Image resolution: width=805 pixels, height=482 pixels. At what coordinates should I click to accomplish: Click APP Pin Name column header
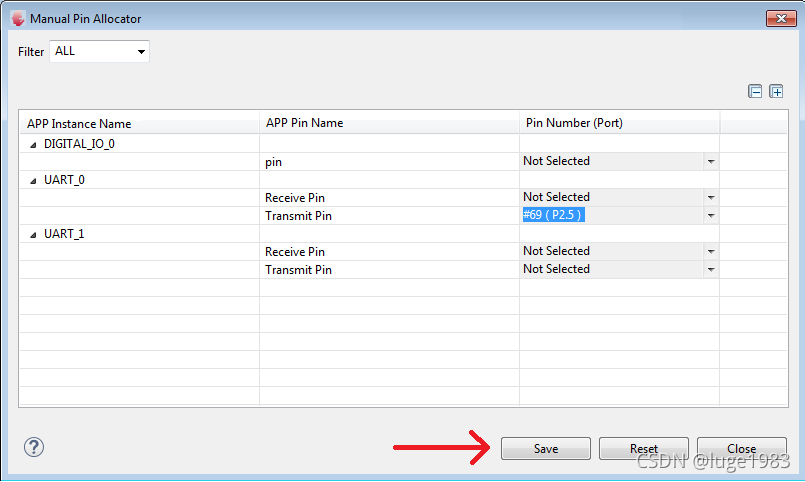(389, 123)
